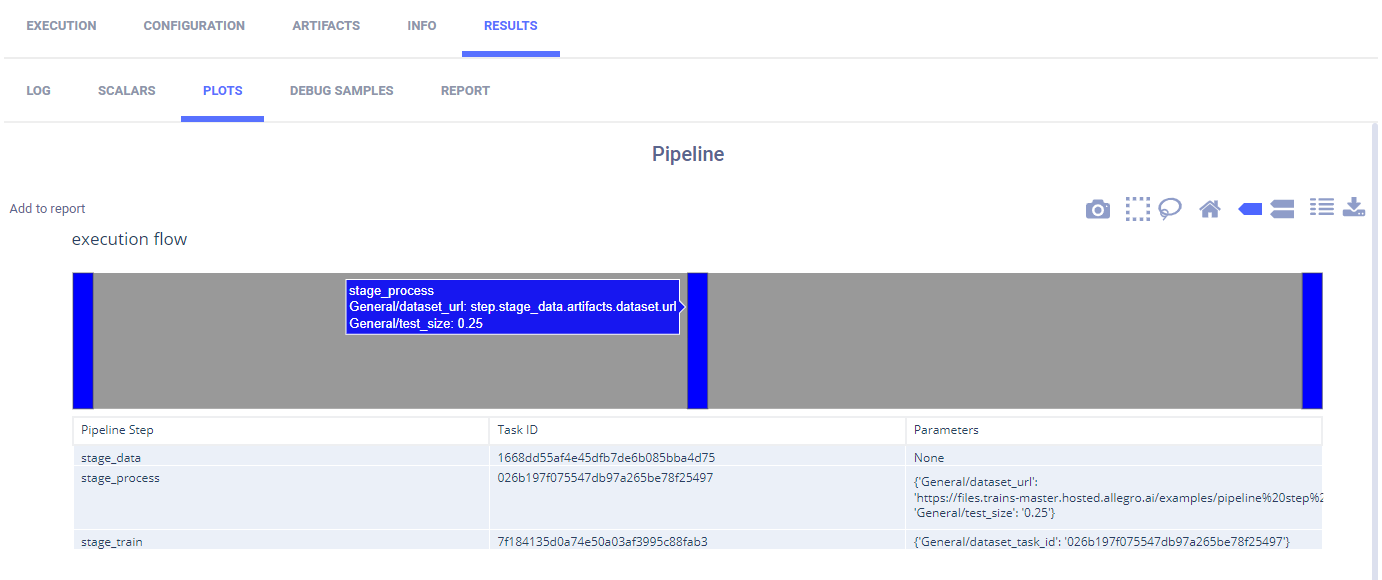Click the Pipeline Step column header
The height and width of the screenshot is (580, 1382).
coord(117,430)
